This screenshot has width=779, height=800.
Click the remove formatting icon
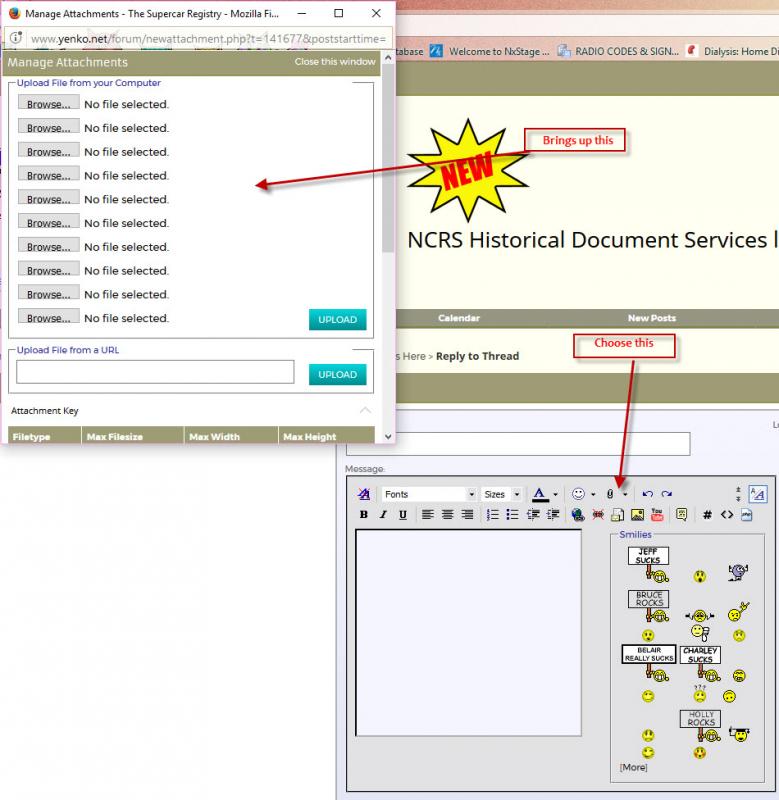click(364, 494)
